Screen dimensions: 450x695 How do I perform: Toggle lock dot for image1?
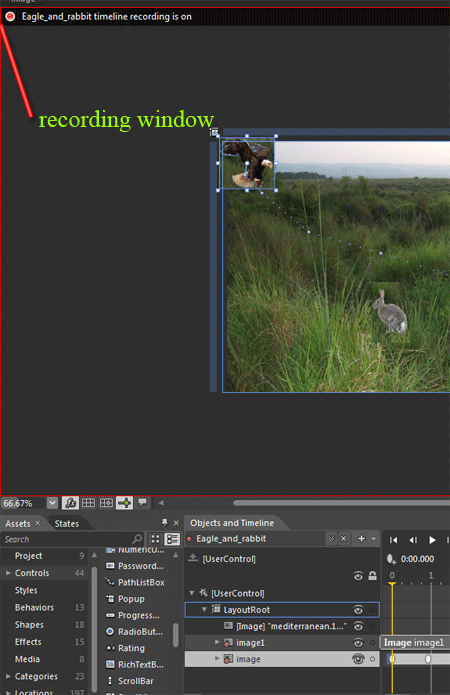click(372, 643)
